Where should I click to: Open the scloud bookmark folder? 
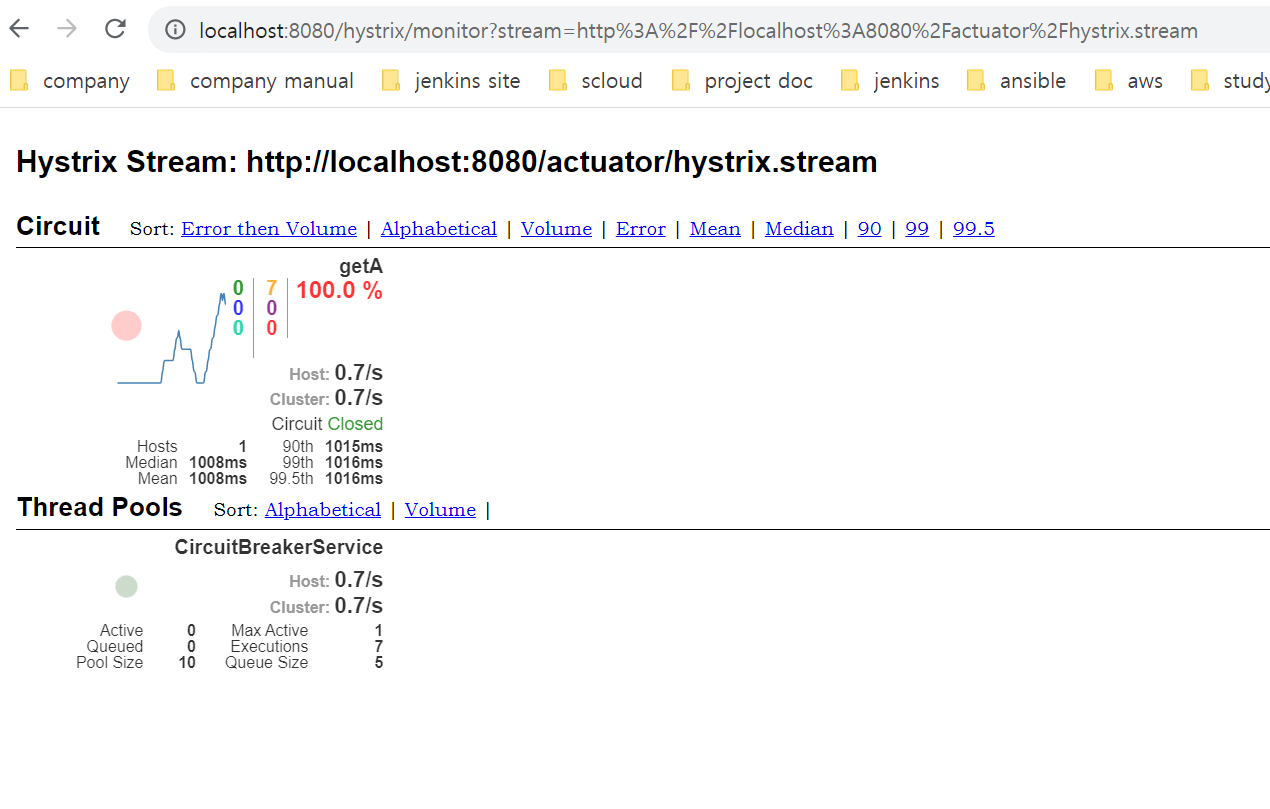point(596,81)
